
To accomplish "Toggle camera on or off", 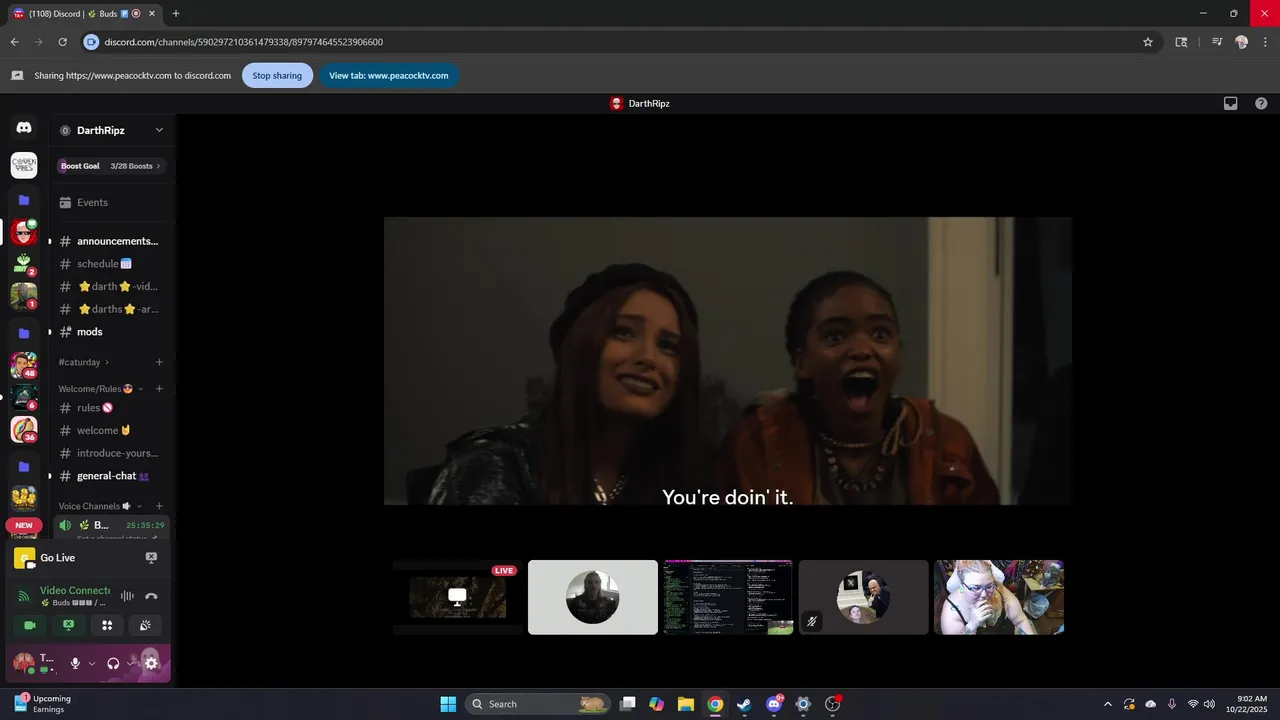I will point(29,625).
